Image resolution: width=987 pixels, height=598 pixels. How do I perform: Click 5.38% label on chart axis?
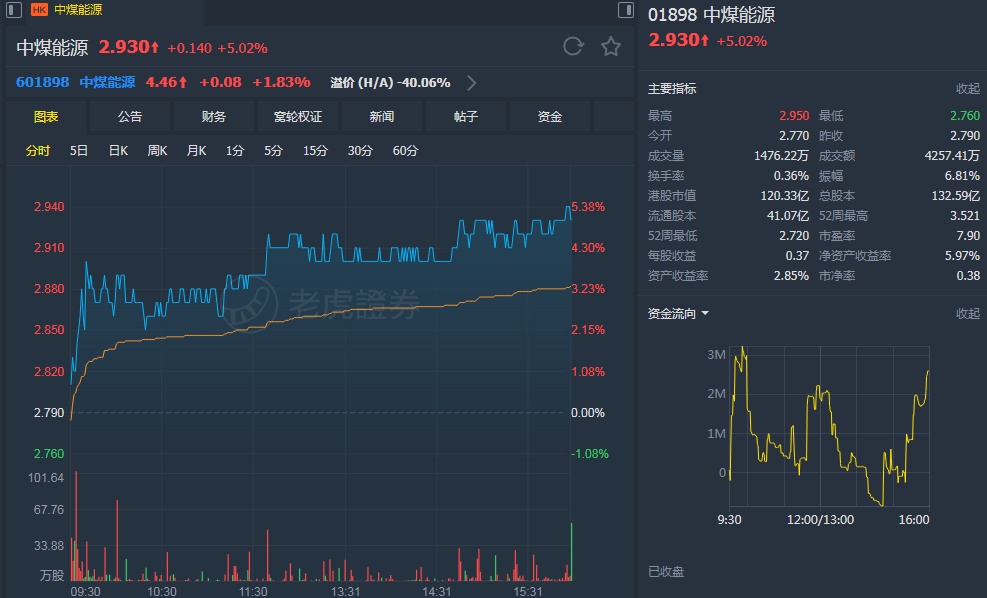coord(588,206)
